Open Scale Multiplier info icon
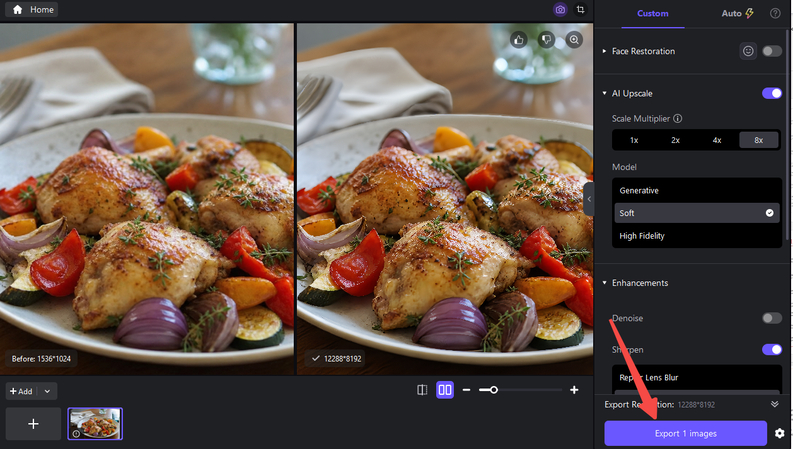 pyautogui.click(x=678, y=118)
